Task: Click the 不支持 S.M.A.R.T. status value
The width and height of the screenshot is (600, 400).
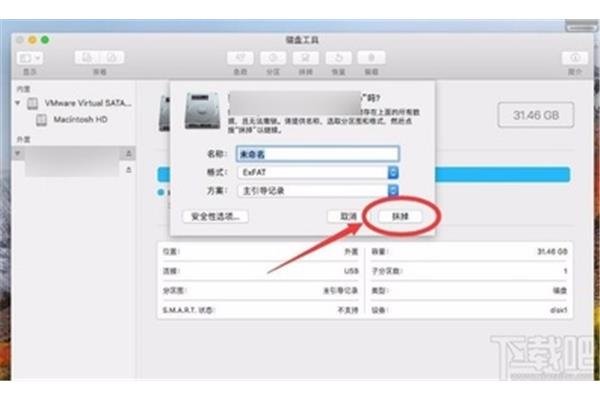Action: [x=347, y=310]
